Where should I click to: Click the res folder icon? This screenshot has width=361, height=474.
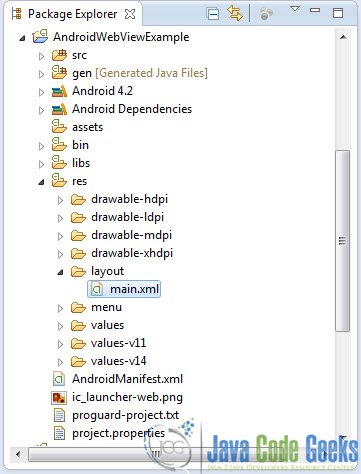(x=59, y=180)
